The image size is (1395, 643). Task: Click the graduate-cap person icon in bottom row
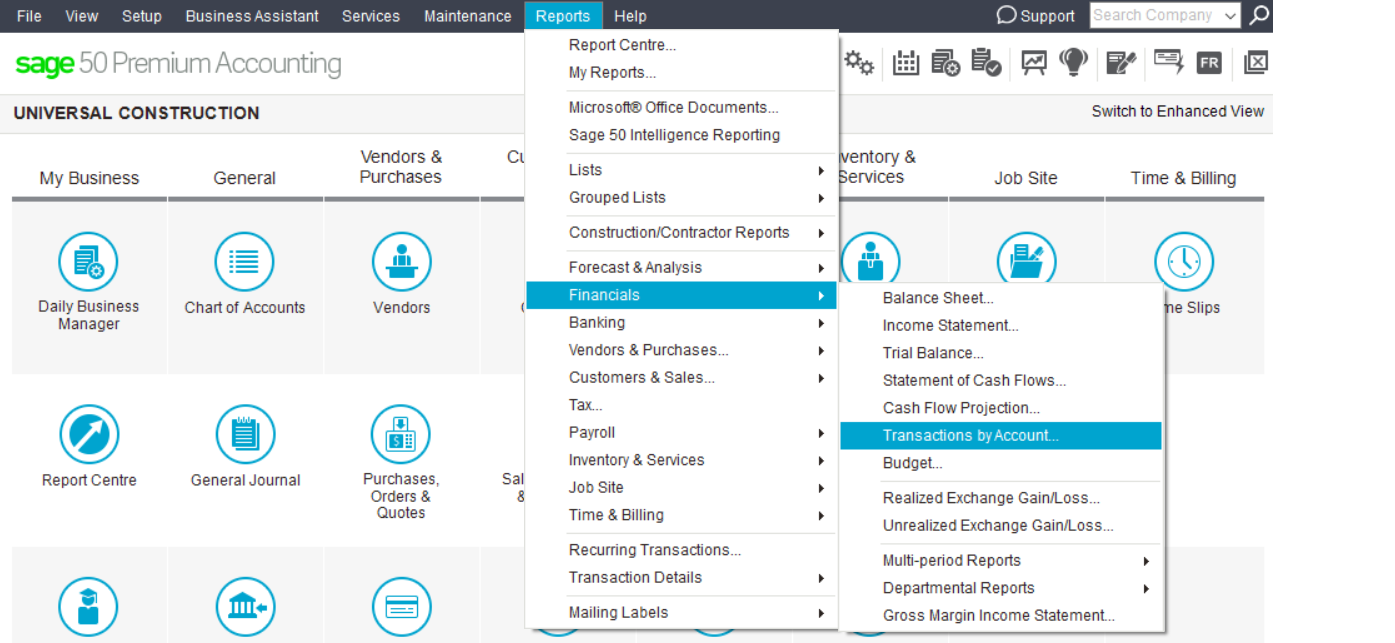click(88, 607)
